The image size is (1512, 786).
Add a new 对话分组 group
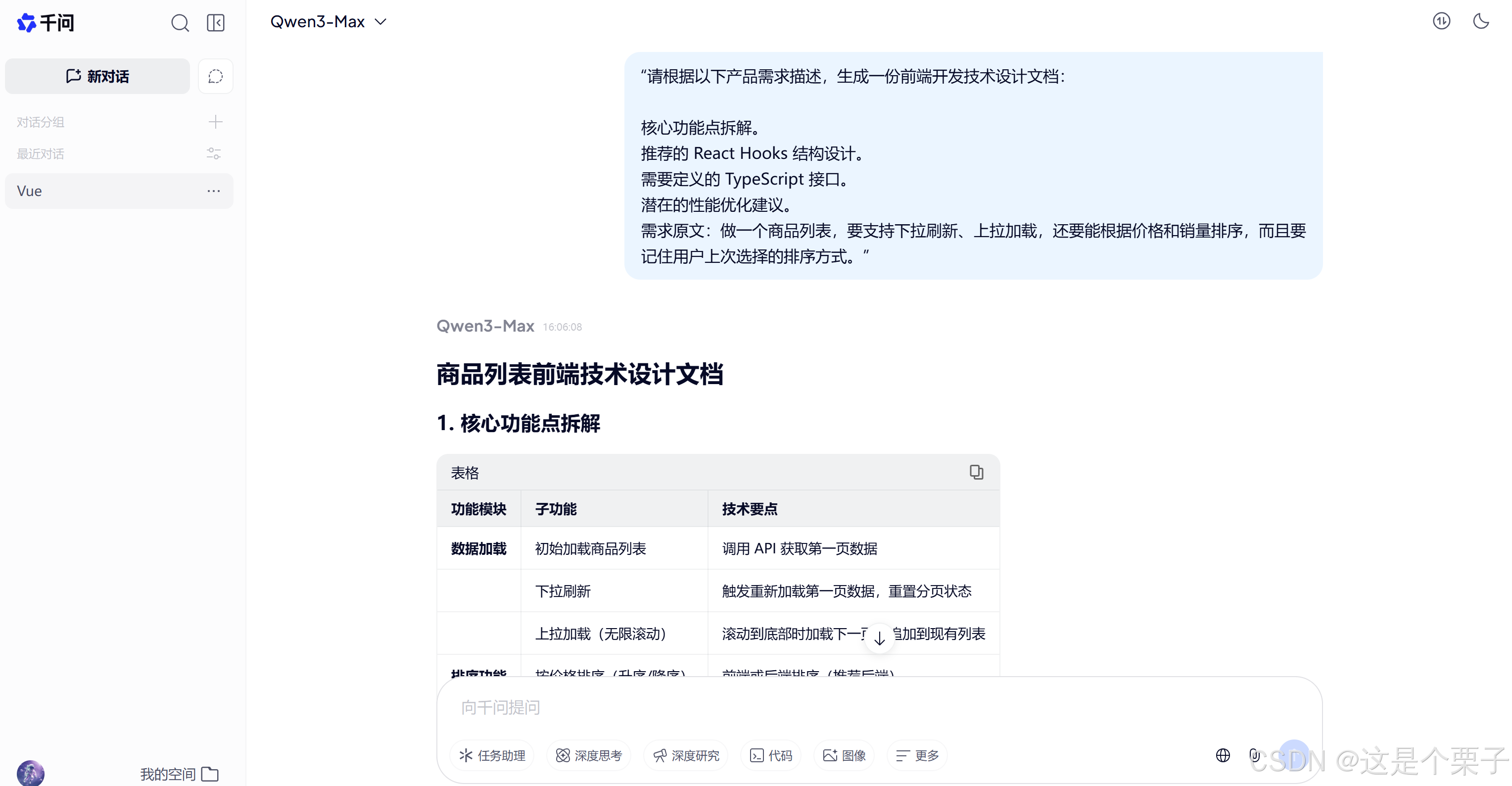click(215, 121)
